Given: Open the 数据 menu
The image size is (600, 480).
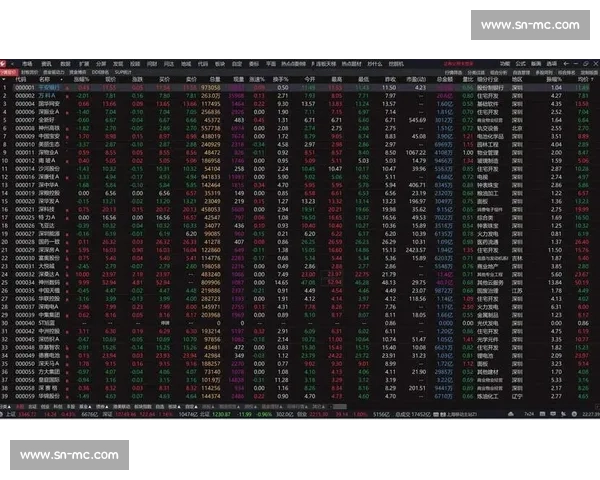Looking at the screenshot, I should [65, 64].
